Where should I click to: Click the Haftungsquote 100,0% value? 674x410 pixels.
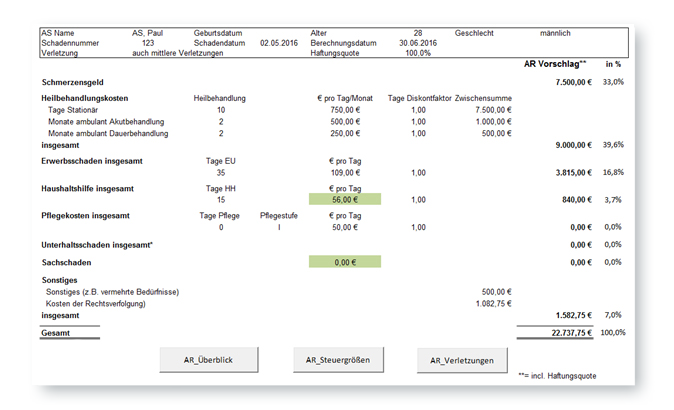[x=417, y=53]
